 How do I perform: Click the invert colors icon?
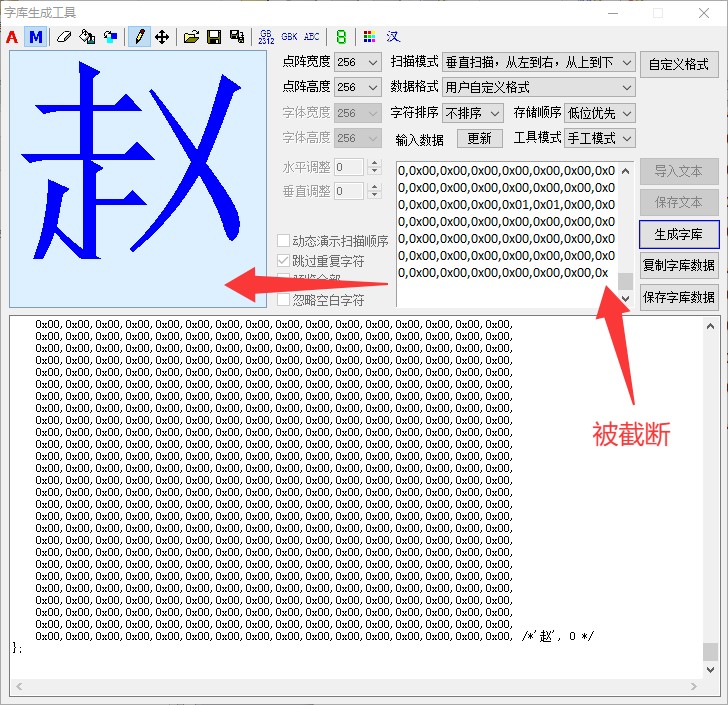(x=110, y=37)
